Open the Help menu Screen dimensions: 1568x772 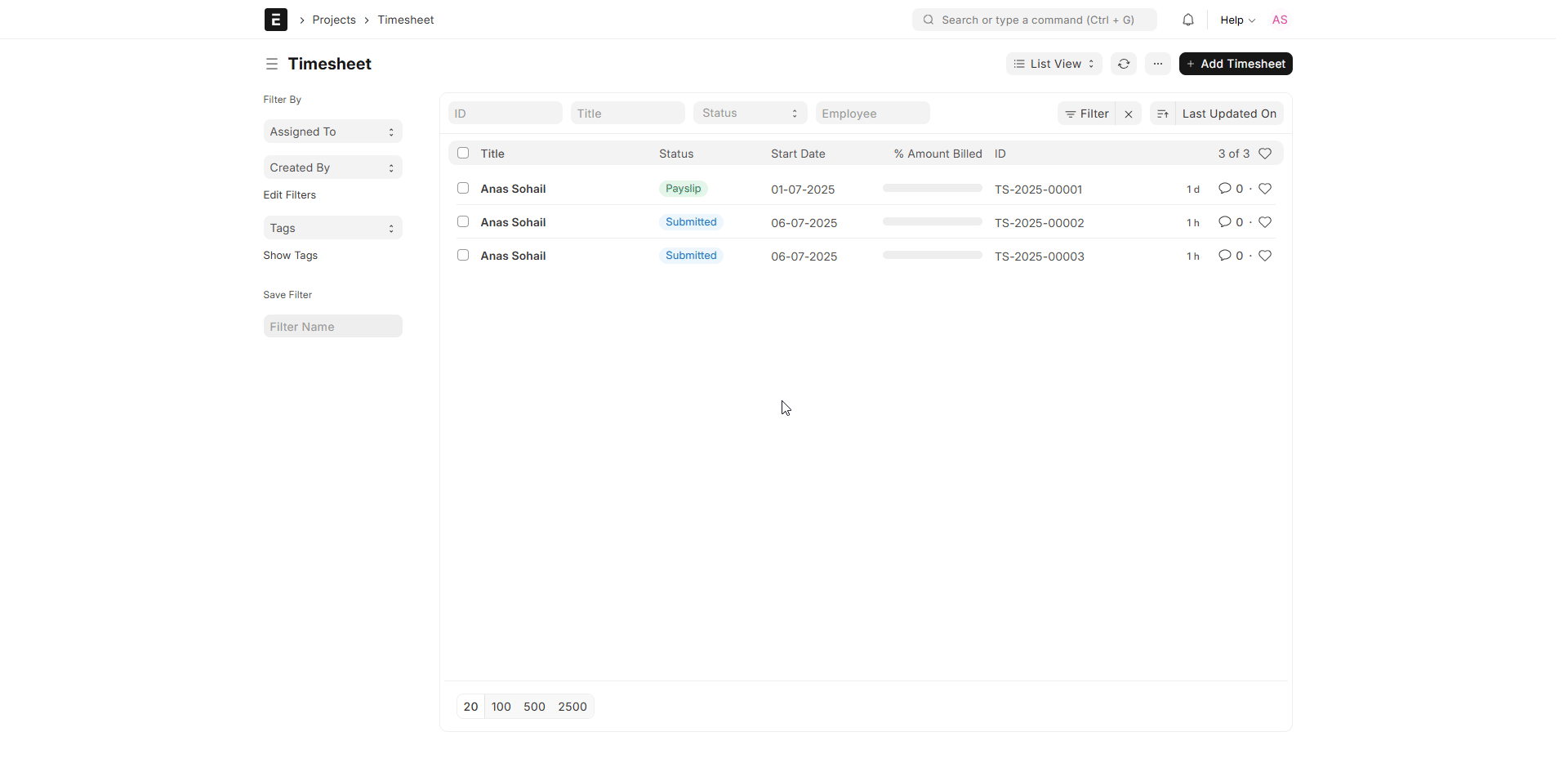(x=1236, y=20)
